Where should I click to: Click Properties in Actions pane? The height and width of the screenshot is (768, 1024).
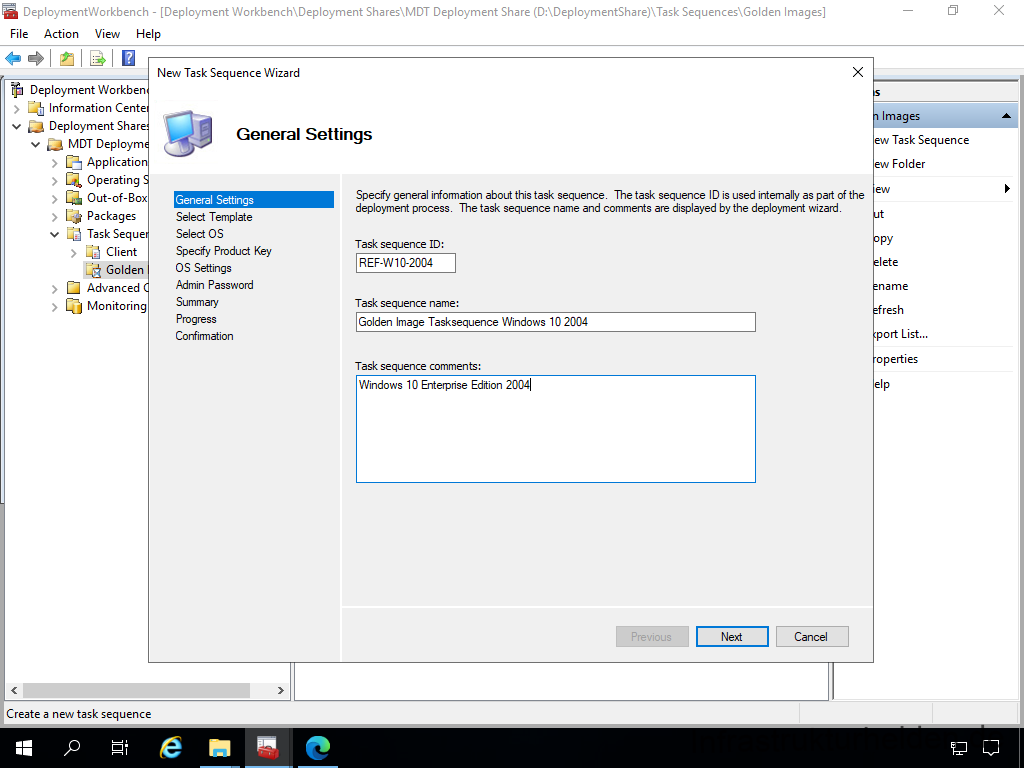click(896, 359)
